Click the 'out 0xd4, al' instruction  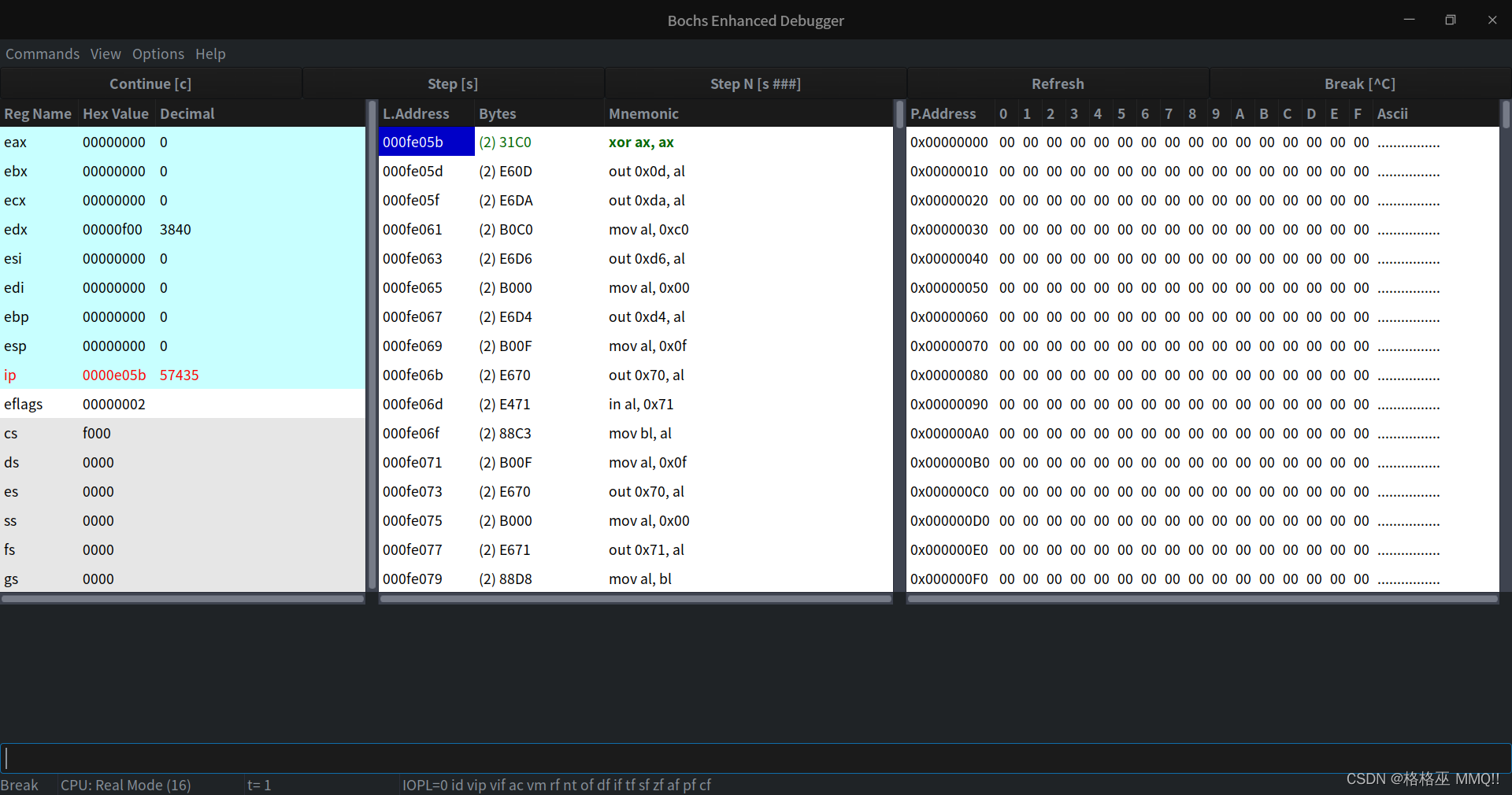[647, 316]
